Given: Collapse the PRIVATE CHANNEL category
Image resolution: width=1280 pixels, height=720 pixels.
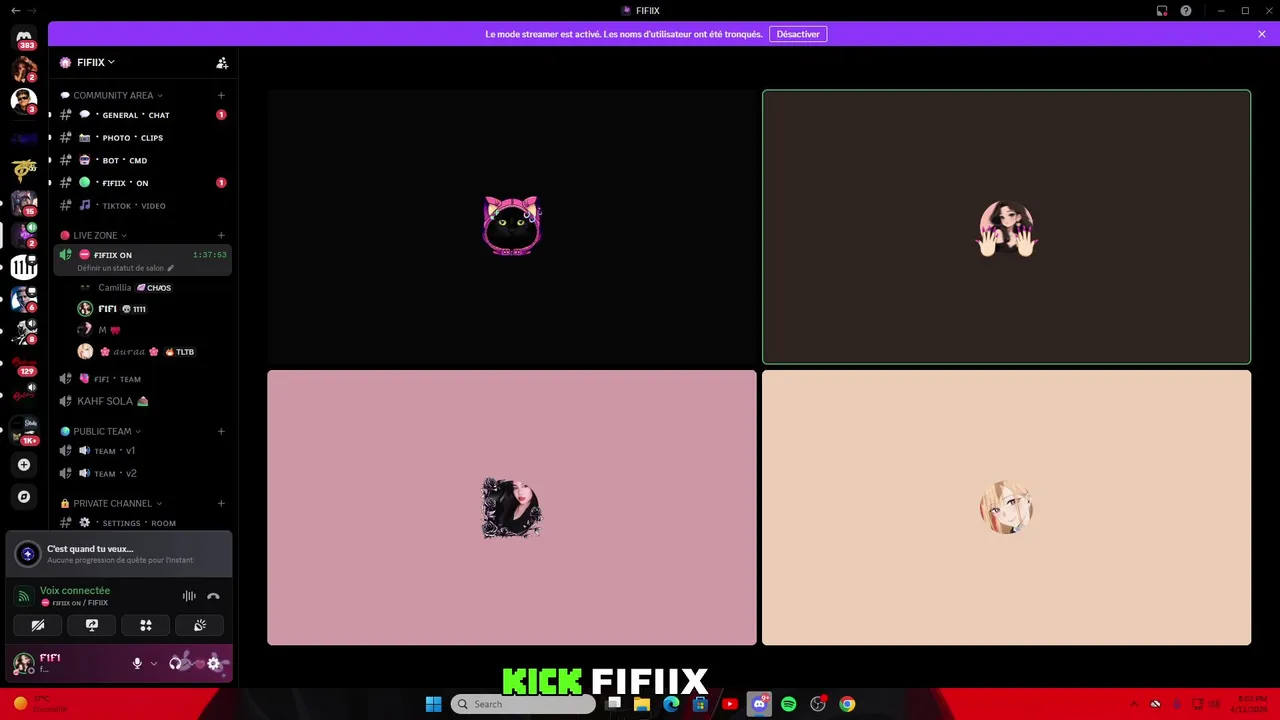Looking at the screenshot, I should point(111,503).
